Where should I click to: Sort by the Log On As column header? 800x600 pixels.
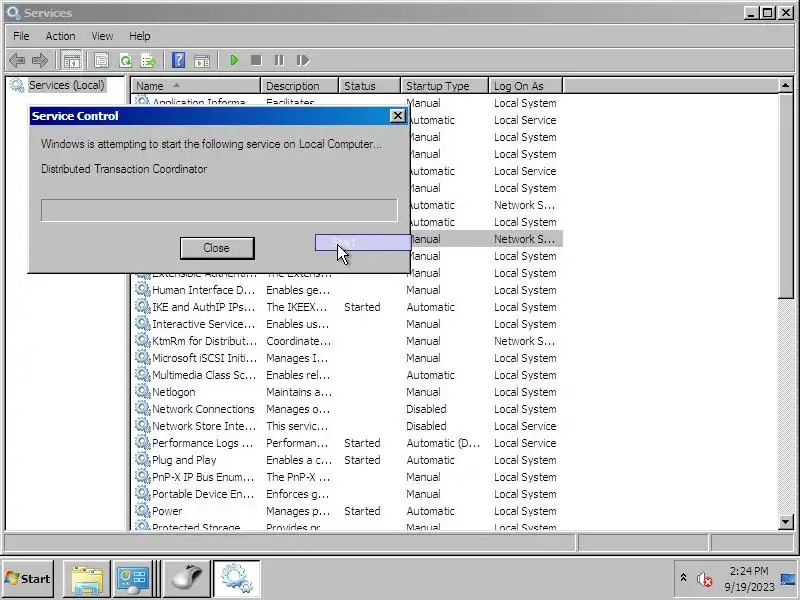(x=526, y=86)
